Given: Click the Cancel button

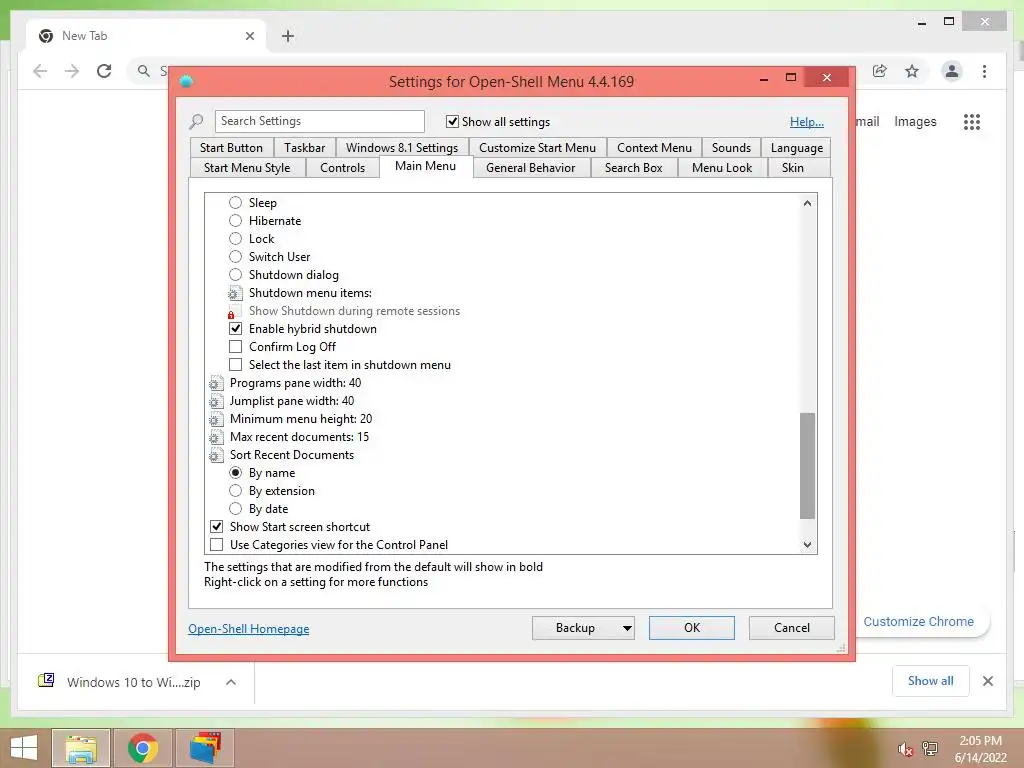Looking at the screenshot, I should point(792,628).
